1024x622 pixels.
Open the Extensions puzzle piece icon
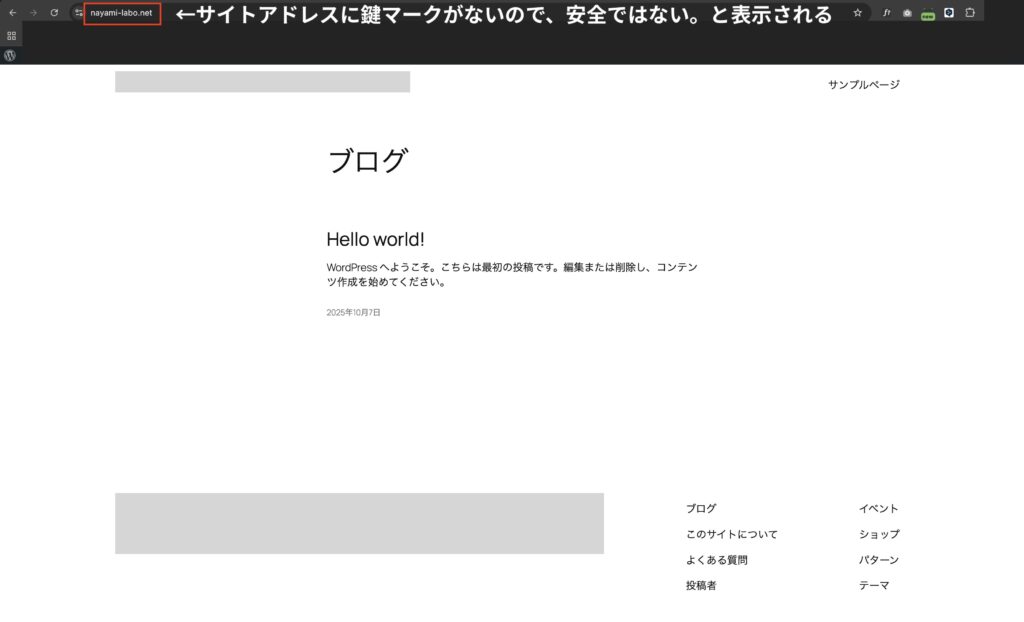pos(969,13)
